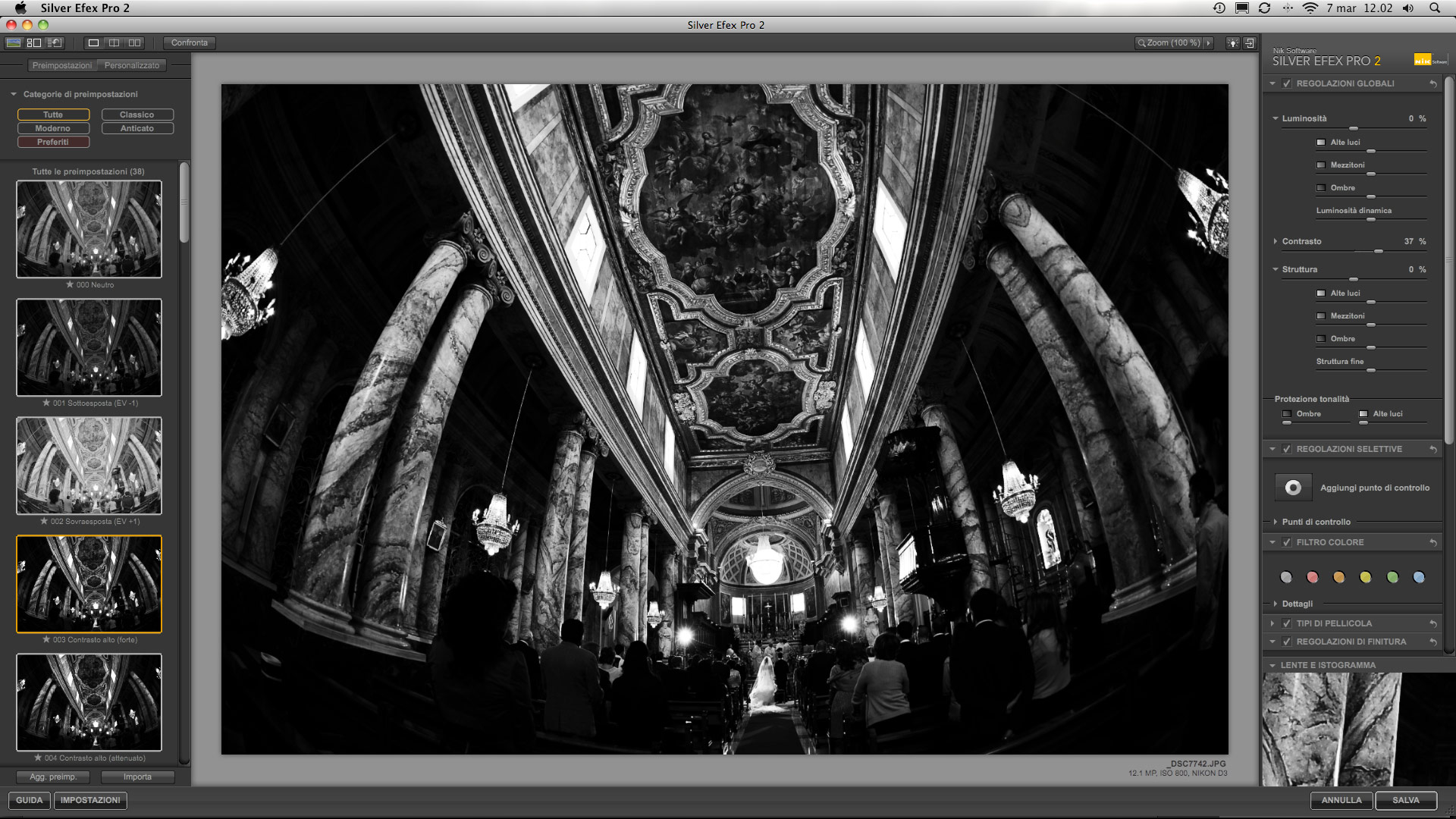
Task: Show the history browser view icon
Action: click(x=55, y=43)
